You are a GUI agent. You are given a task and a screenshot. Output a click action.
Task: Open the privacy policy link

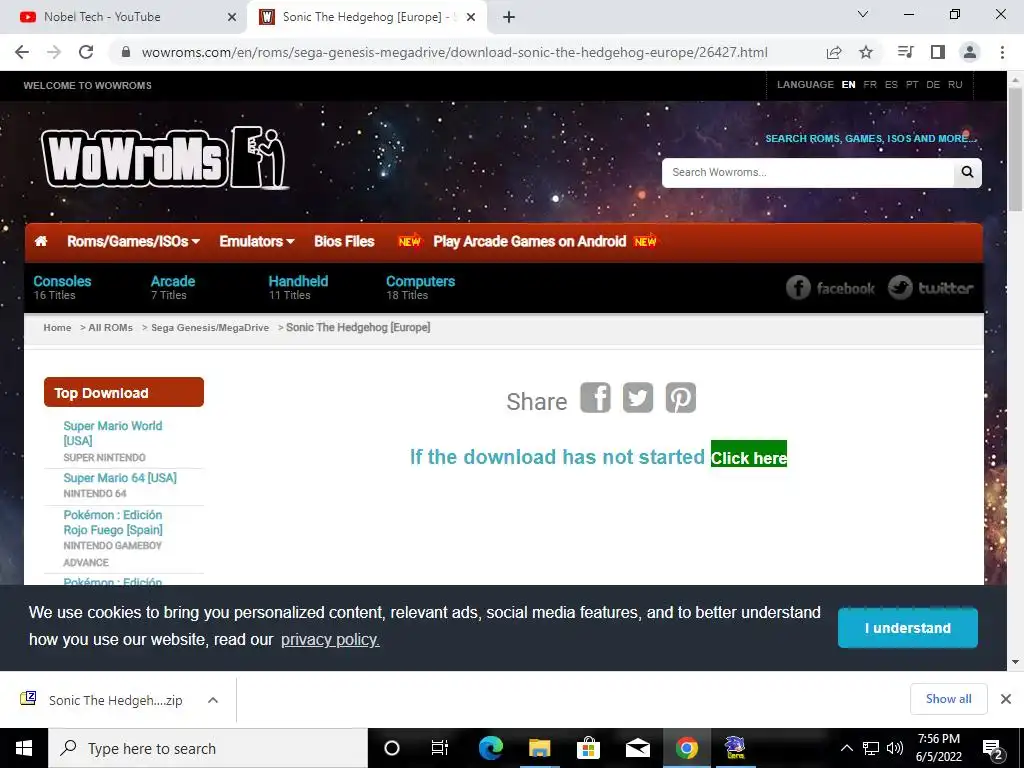click(x=330, y=639)
